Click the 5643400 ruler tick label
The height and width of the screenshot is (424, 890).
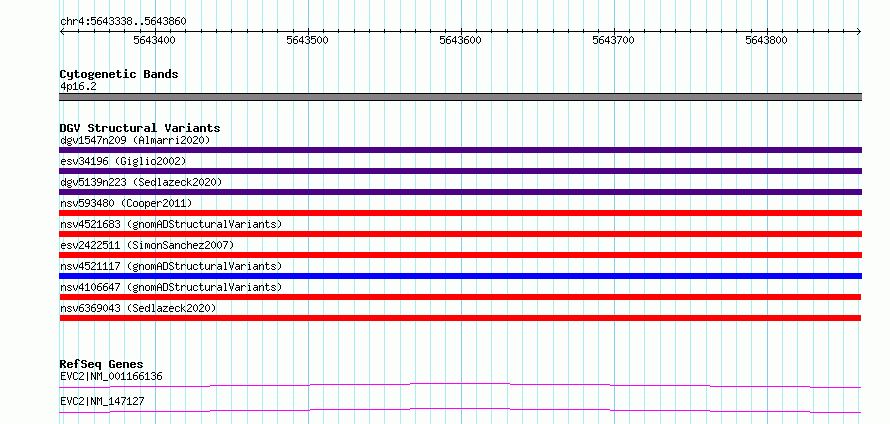(x=154, y=40)
